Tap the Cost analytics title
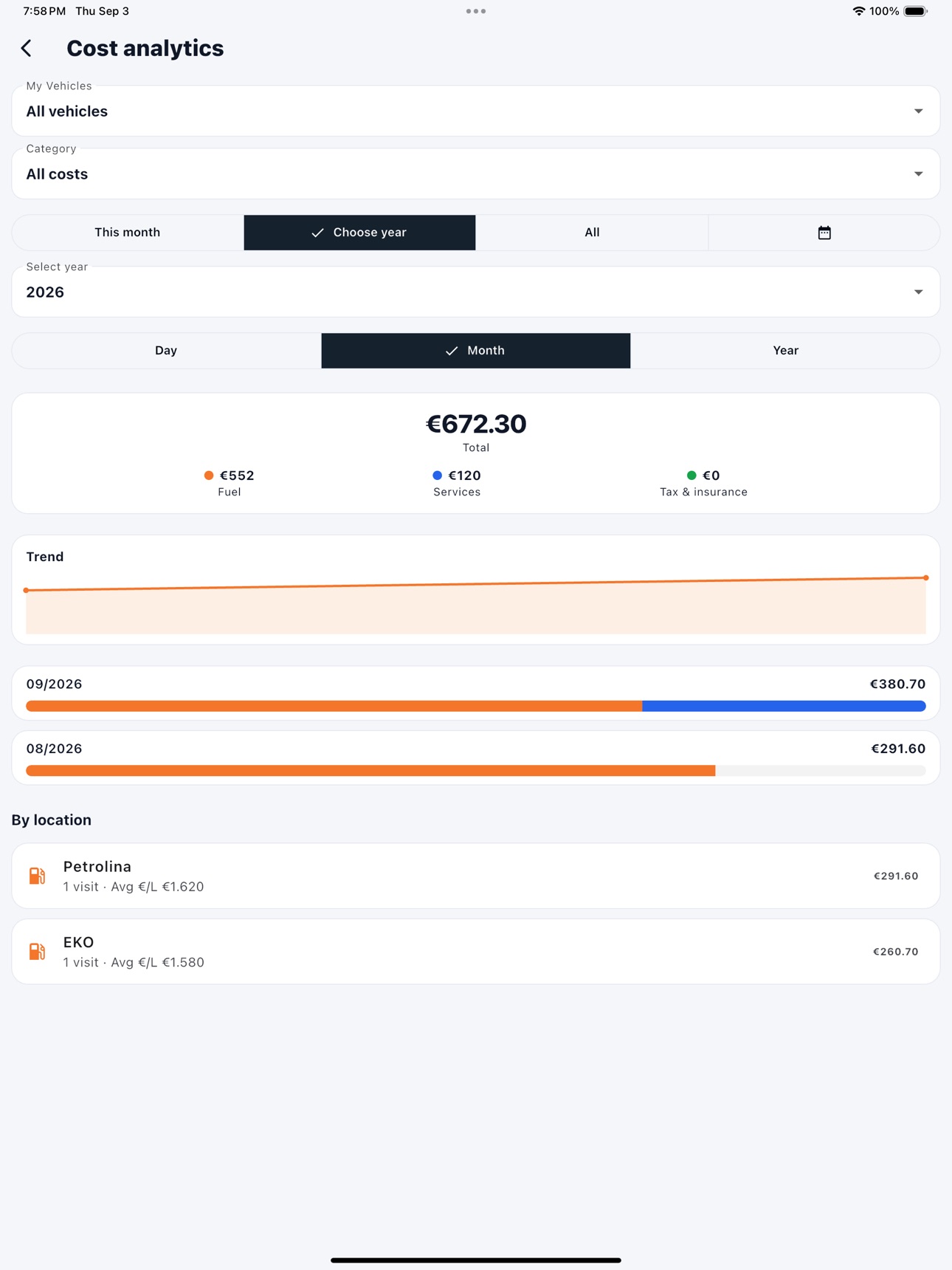The height and width of the screenshot is (1270, 952). click(x=145, y=49)
